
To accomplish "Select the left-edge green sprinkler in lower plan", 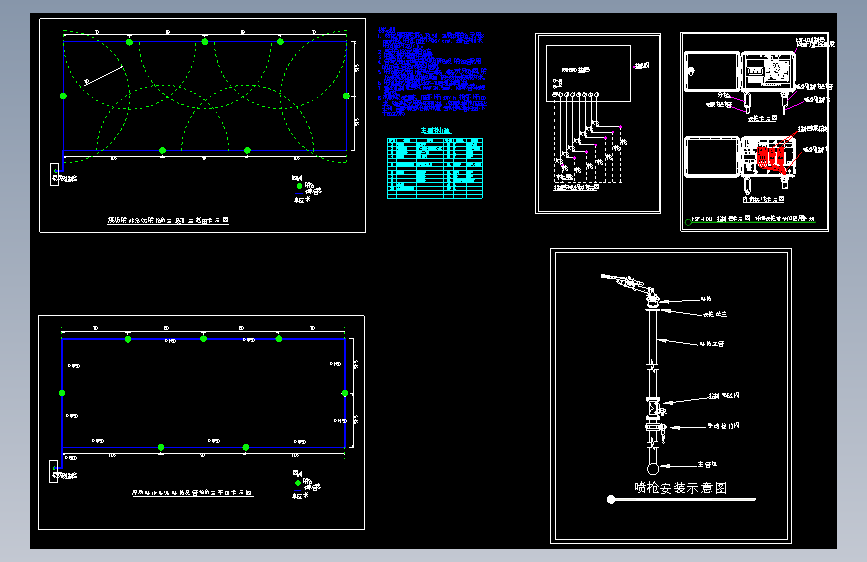I will (62, 393).
